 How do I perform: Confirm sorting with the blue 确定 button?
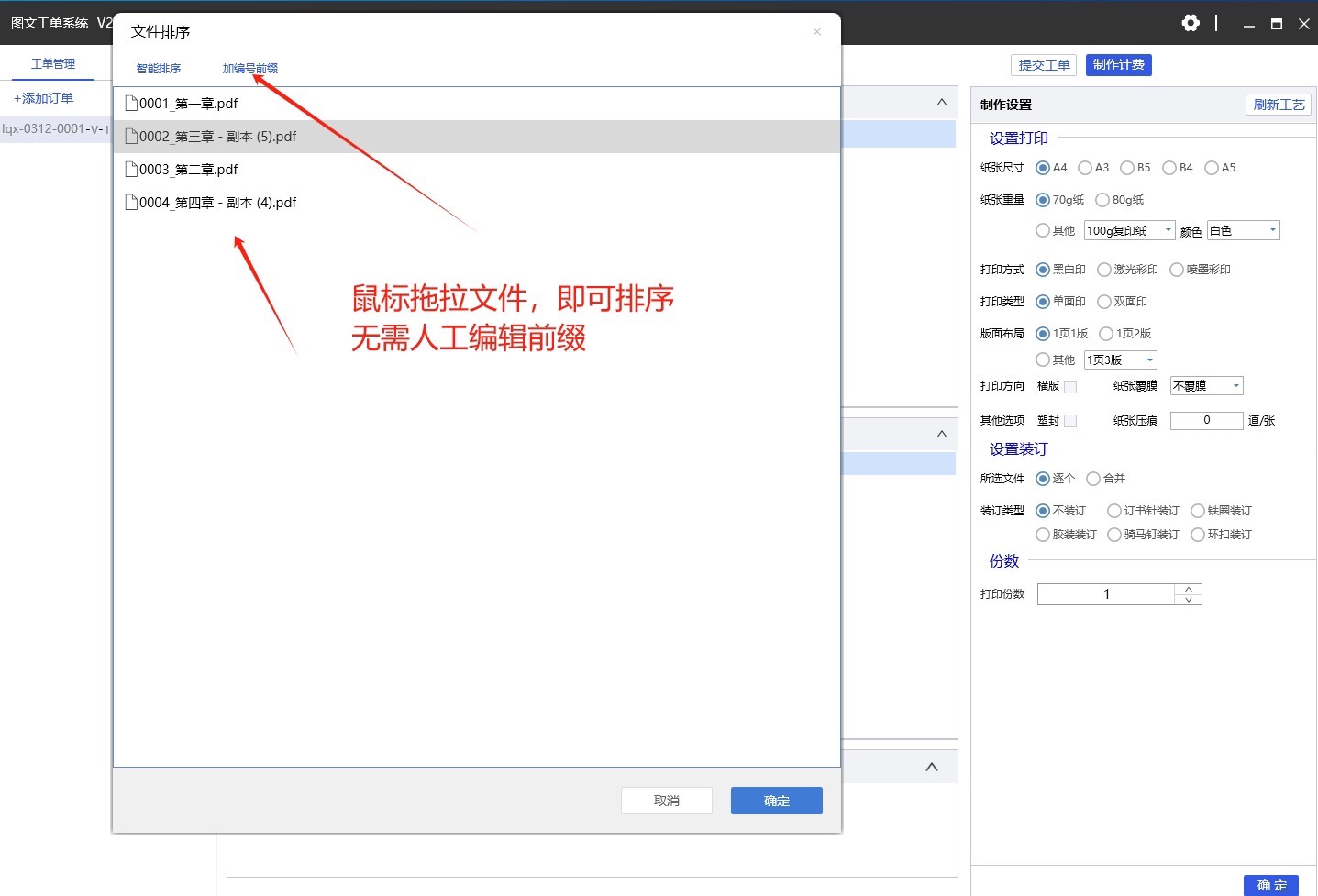pos(777,801)
